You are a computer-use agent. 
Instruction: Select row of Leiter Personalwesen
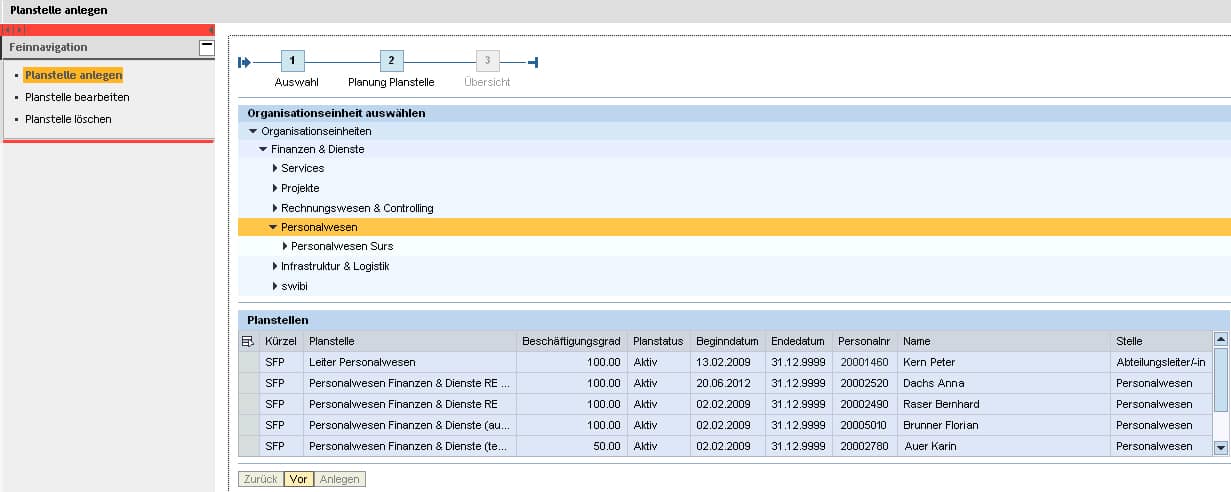coord(248,362)
